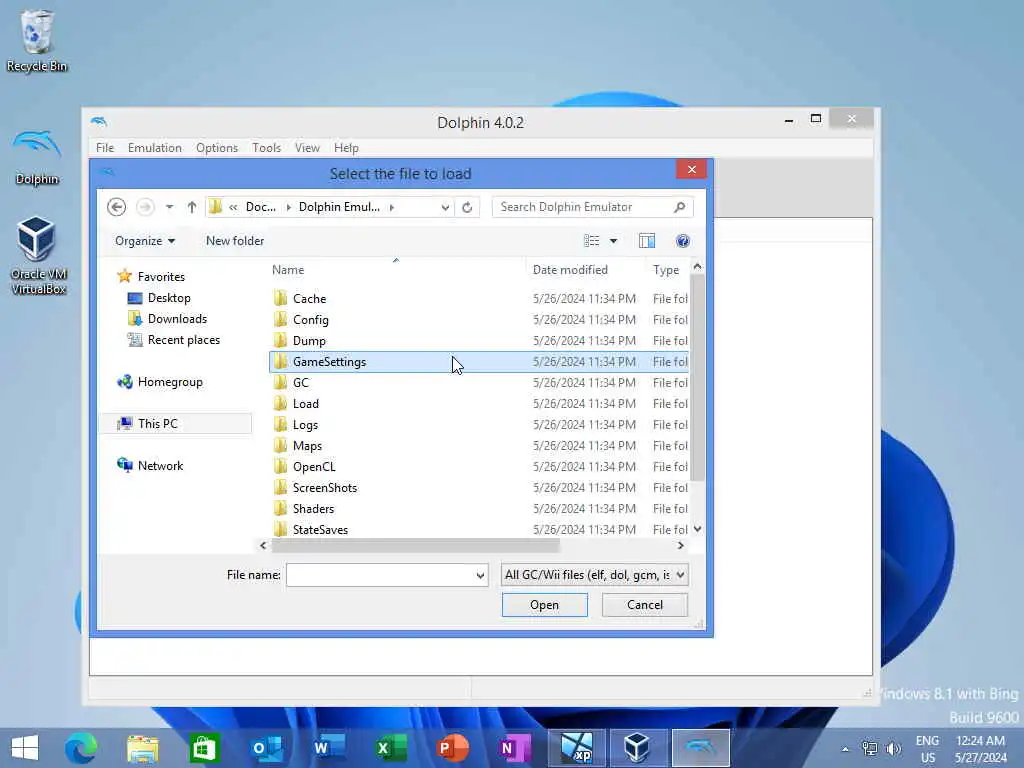The image size is (1024, 768).
Task: Click the Cancel button
Action: click(x=645, y=605)
